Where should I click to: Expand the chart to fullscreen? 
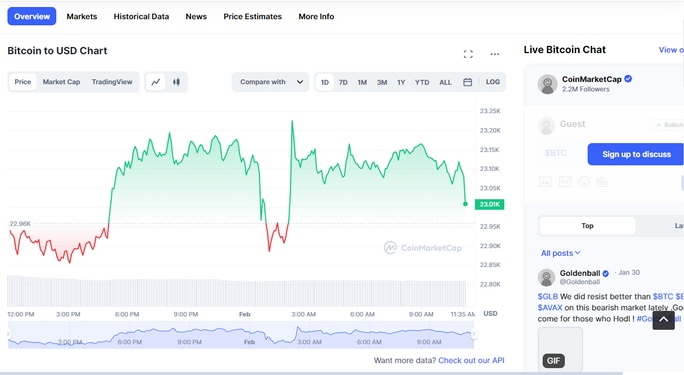[x=468, y=54]
